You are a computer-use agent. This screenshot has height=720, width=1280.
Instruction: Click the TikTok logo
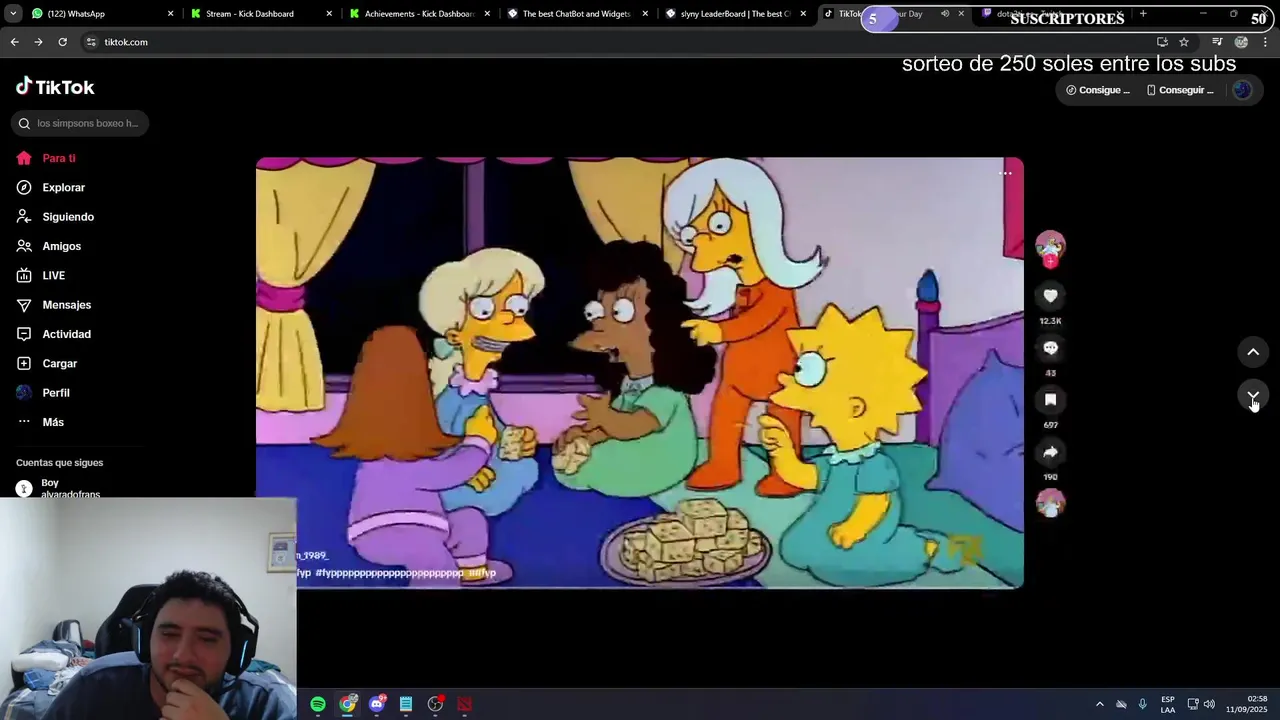pos(55,87)
